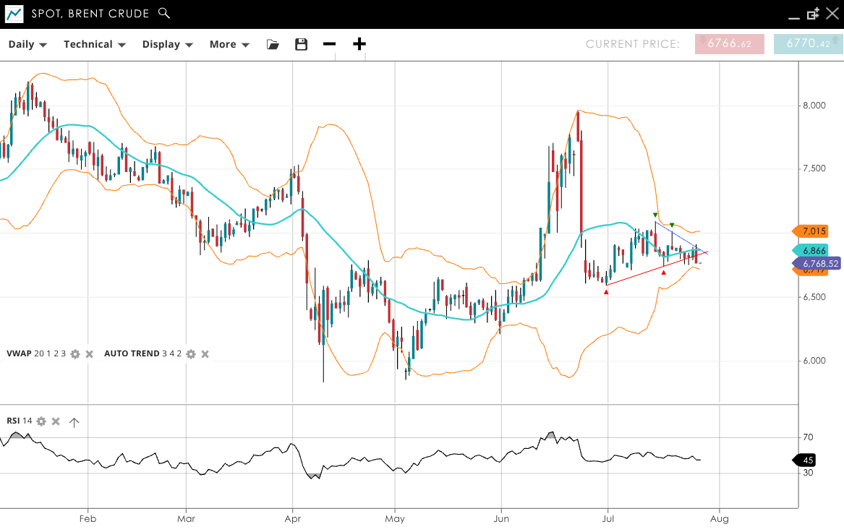
Task: Open RSI indicator settings gear
Action: tap(41, 421)
